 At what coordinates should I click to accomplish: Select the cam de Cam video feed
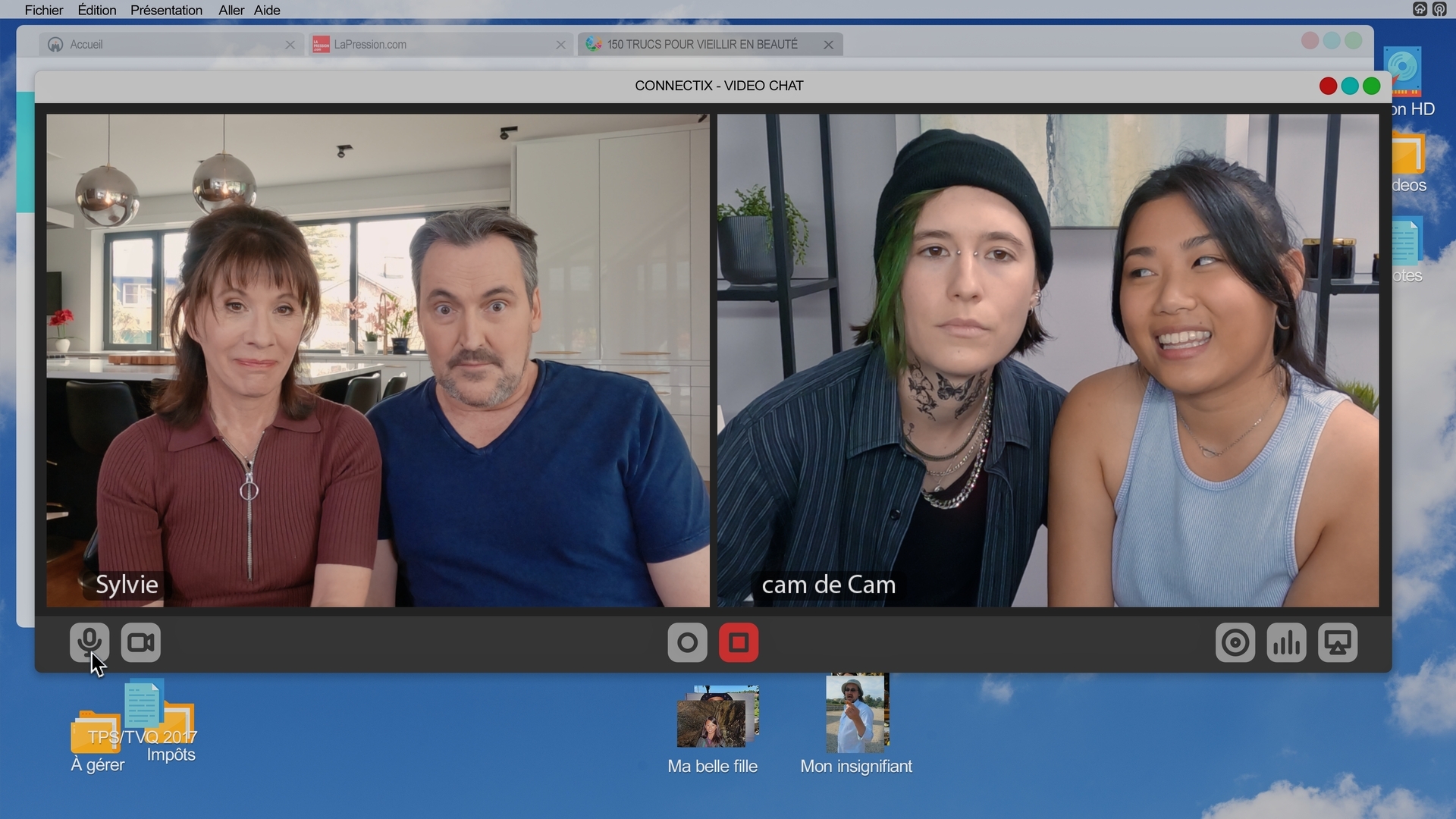click(x=1048, y=360)
